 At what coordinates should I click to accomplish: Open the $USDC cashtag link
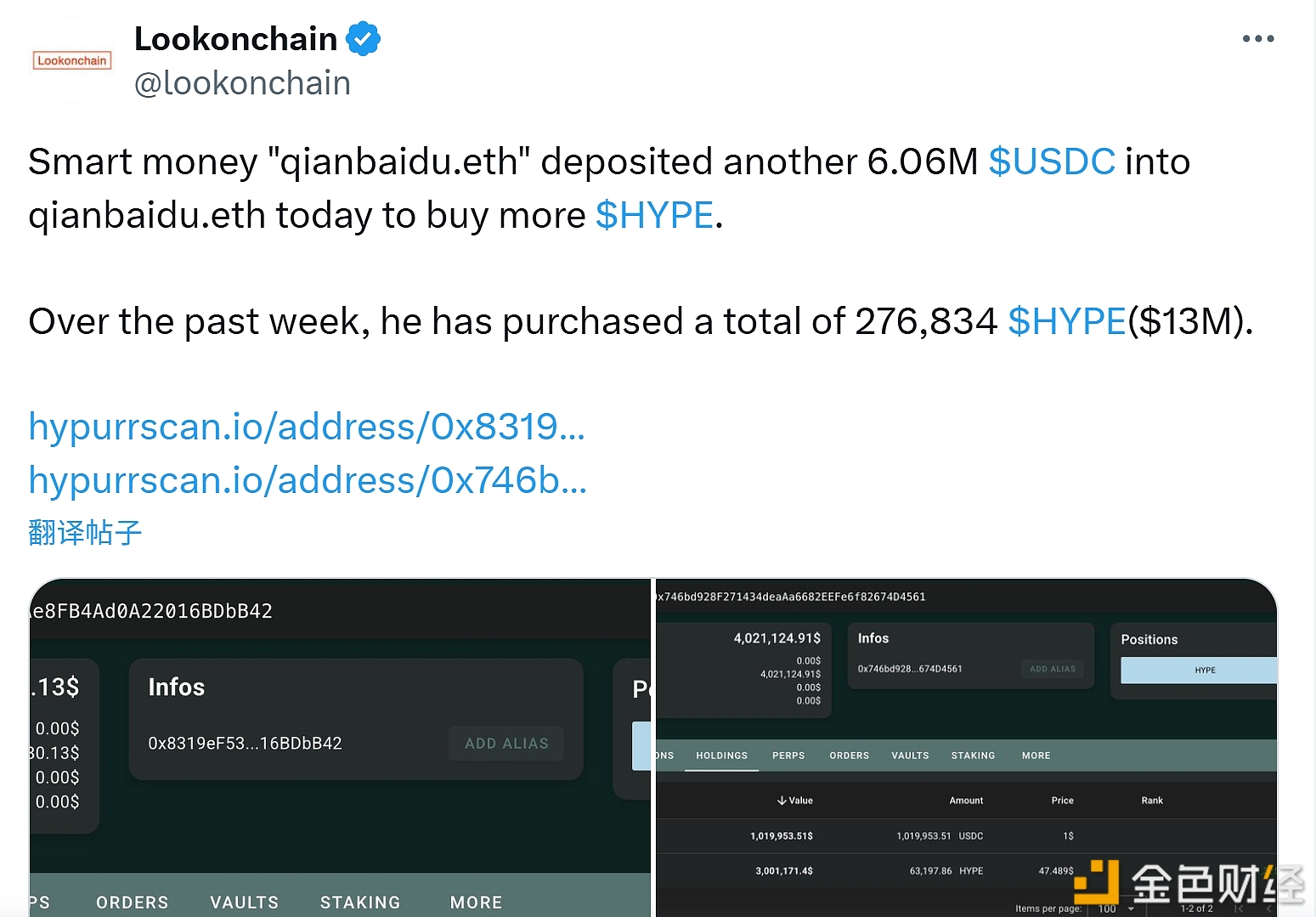click(x=1052, y=161)
